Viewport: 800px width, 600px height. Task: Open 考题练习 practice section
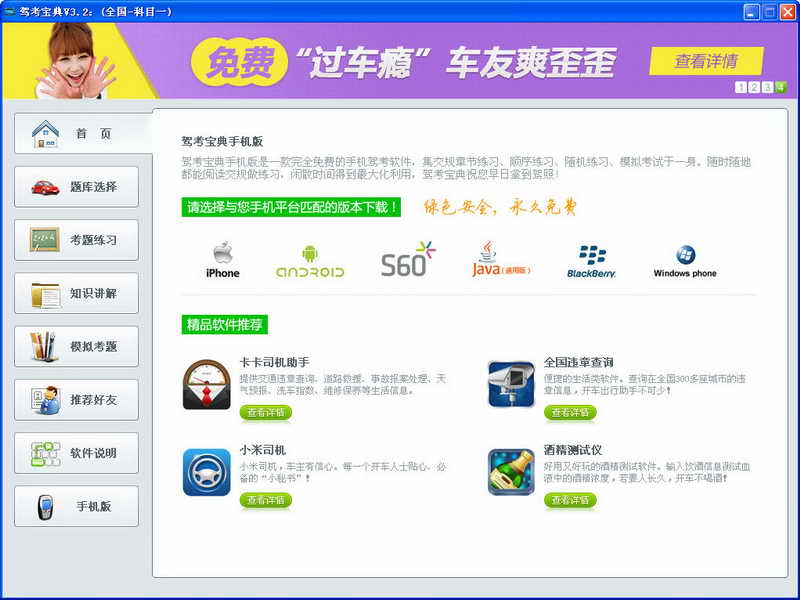(77, 240)
